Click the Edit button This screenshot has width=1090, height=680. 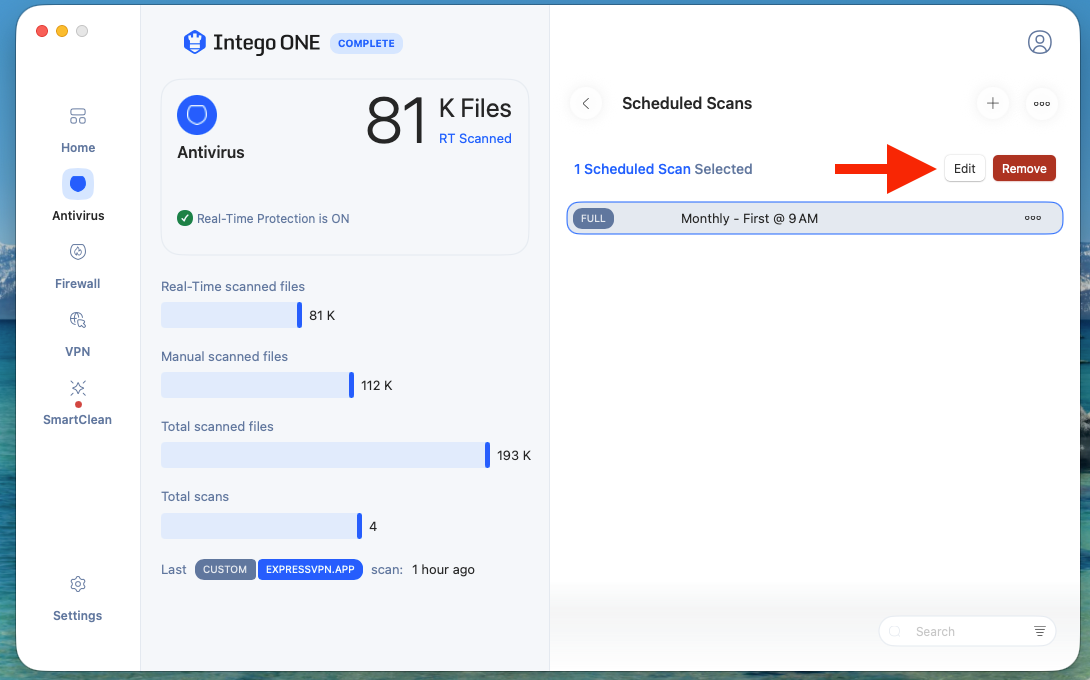(x=964, y=168)
